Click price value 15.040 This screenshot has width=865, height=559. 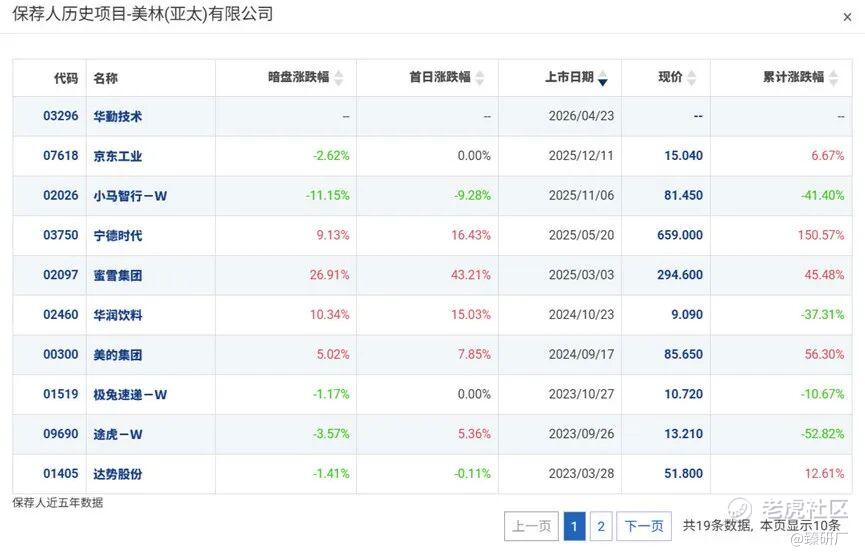click(684, 156)
